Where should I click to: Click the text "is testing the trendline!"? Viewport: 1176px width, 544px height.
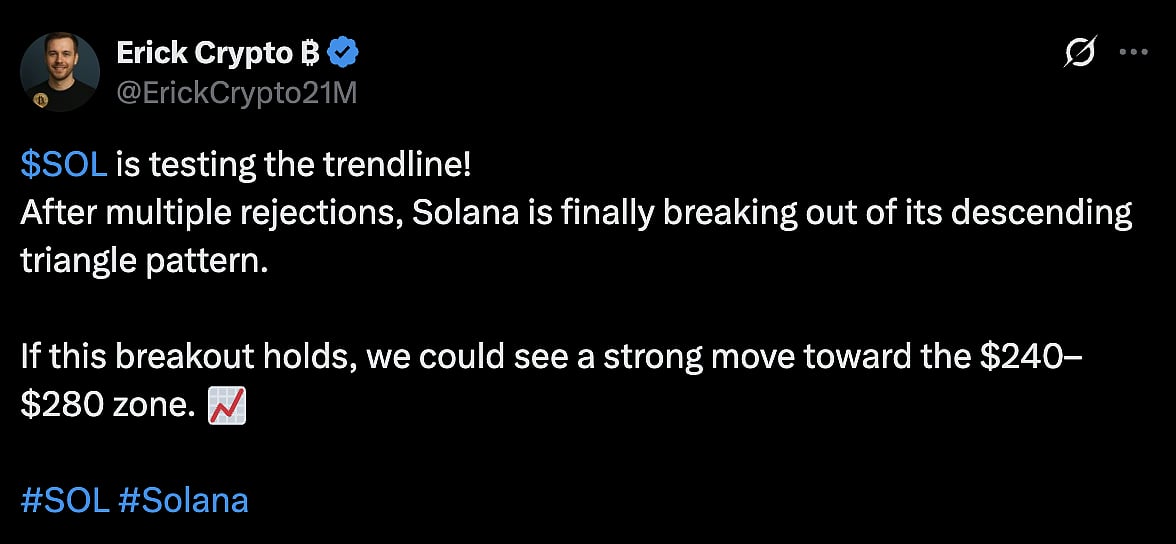pyautogui.click(x=292, y=165)
